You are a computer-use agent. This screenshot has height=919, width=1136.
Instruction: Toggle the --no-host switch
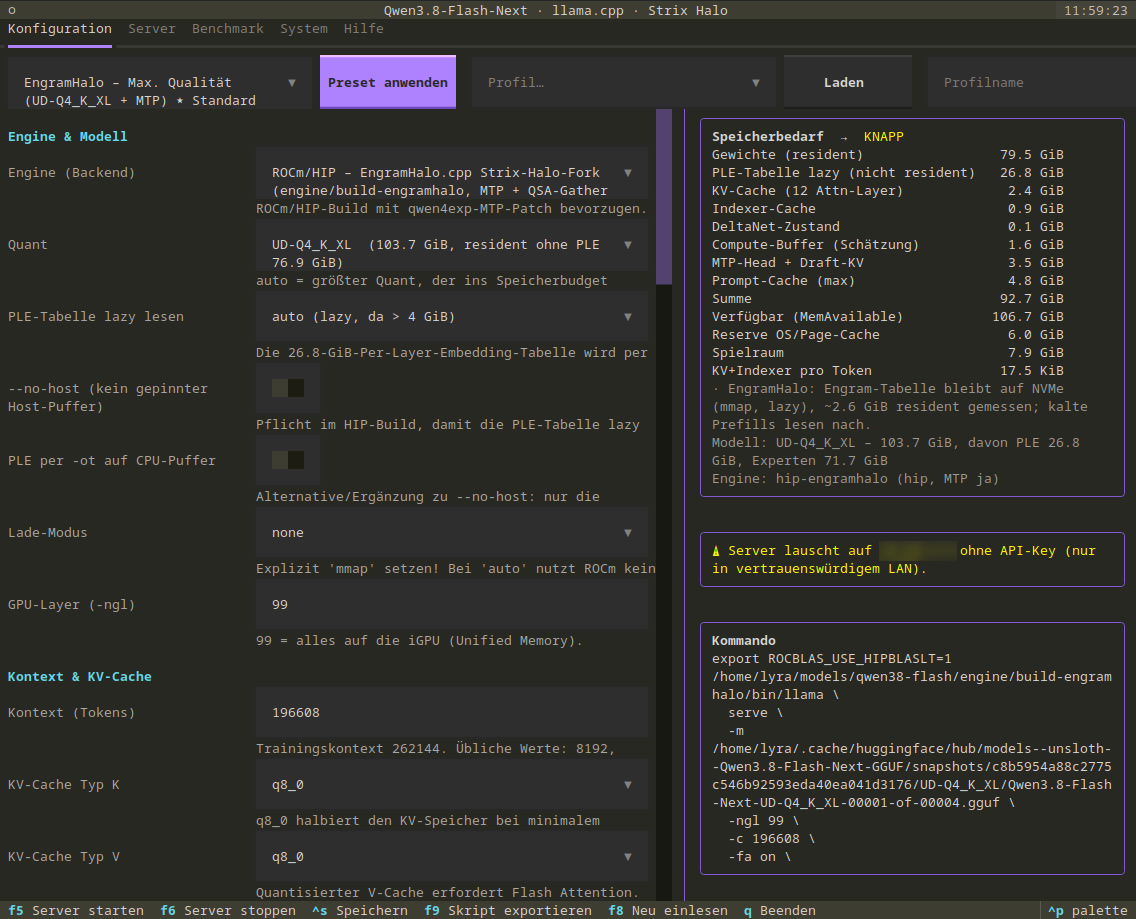(288, 388)
